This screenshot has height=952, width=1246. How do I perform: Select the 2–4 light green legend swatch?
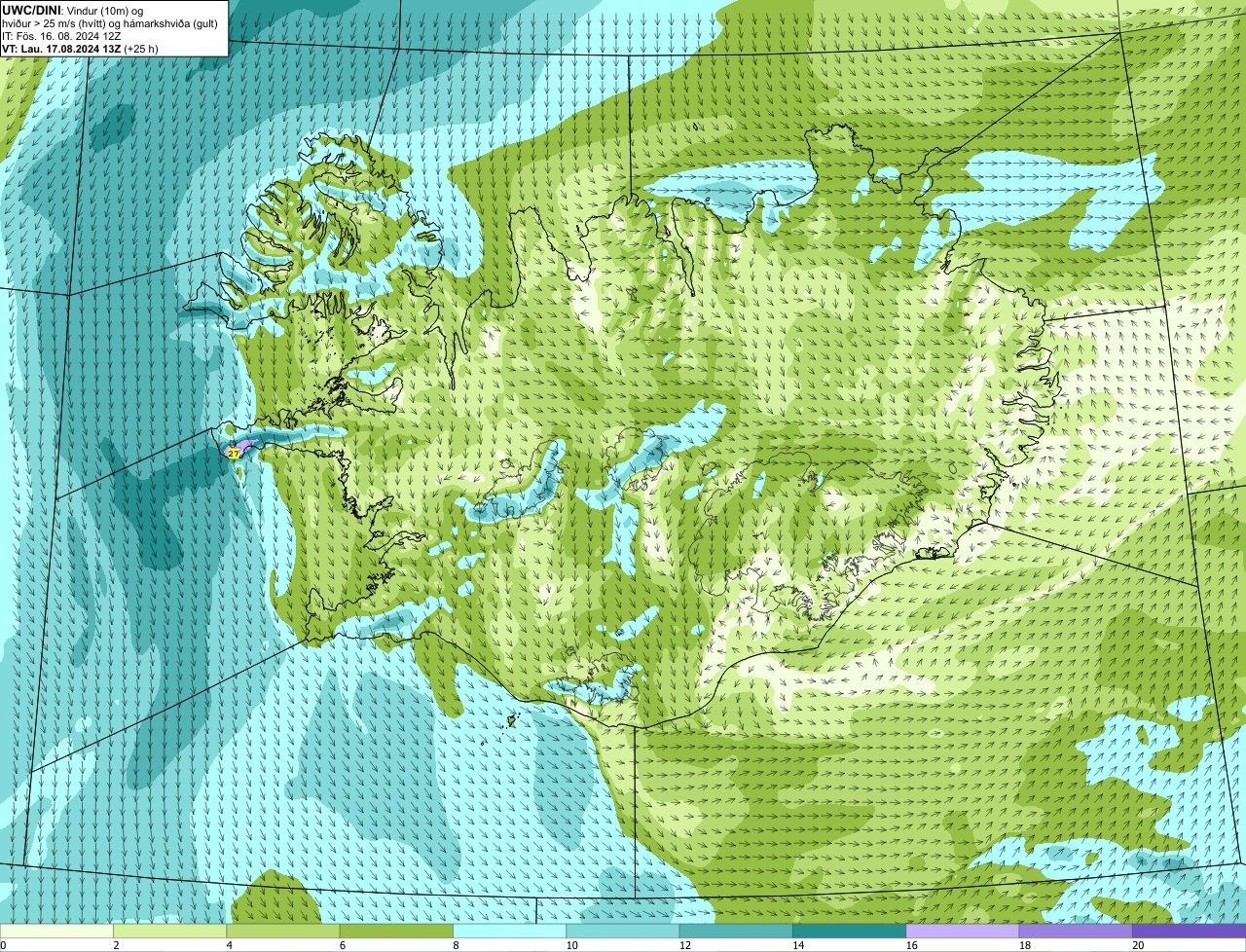pyautogui.click(x=170, y=931)
